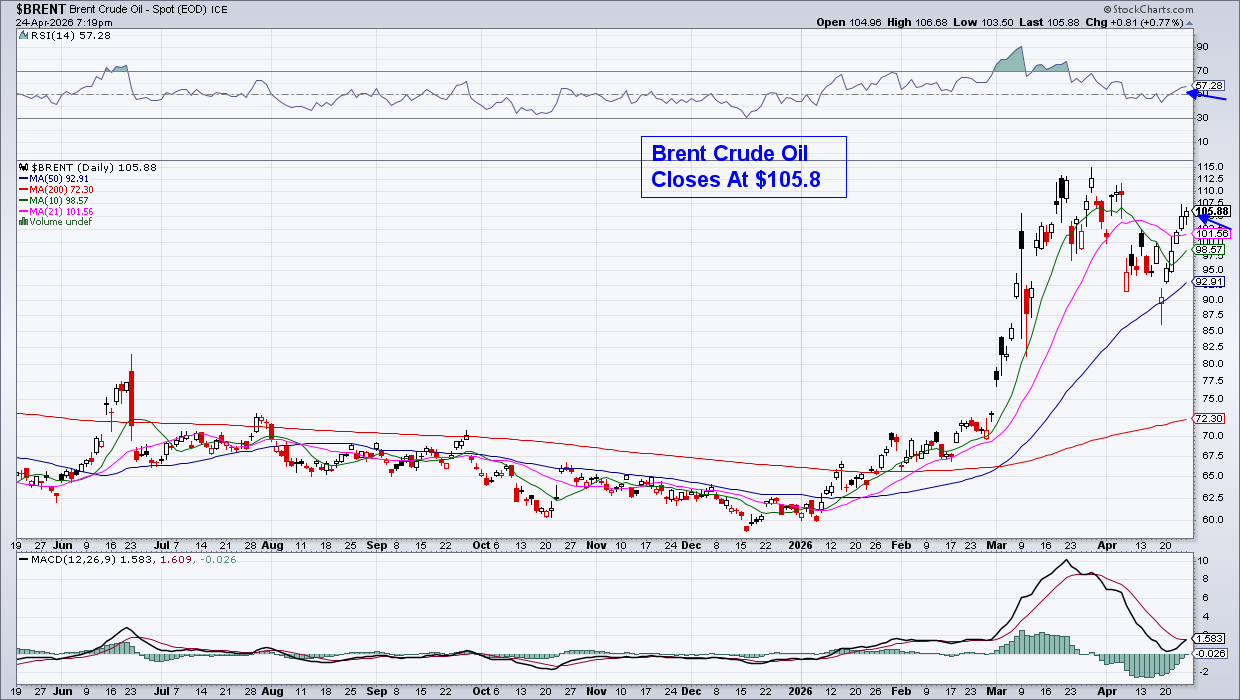This screenshot has height=700, width=1240.
Task: Click the MA(200) red line marker
Action: [23, 189]
